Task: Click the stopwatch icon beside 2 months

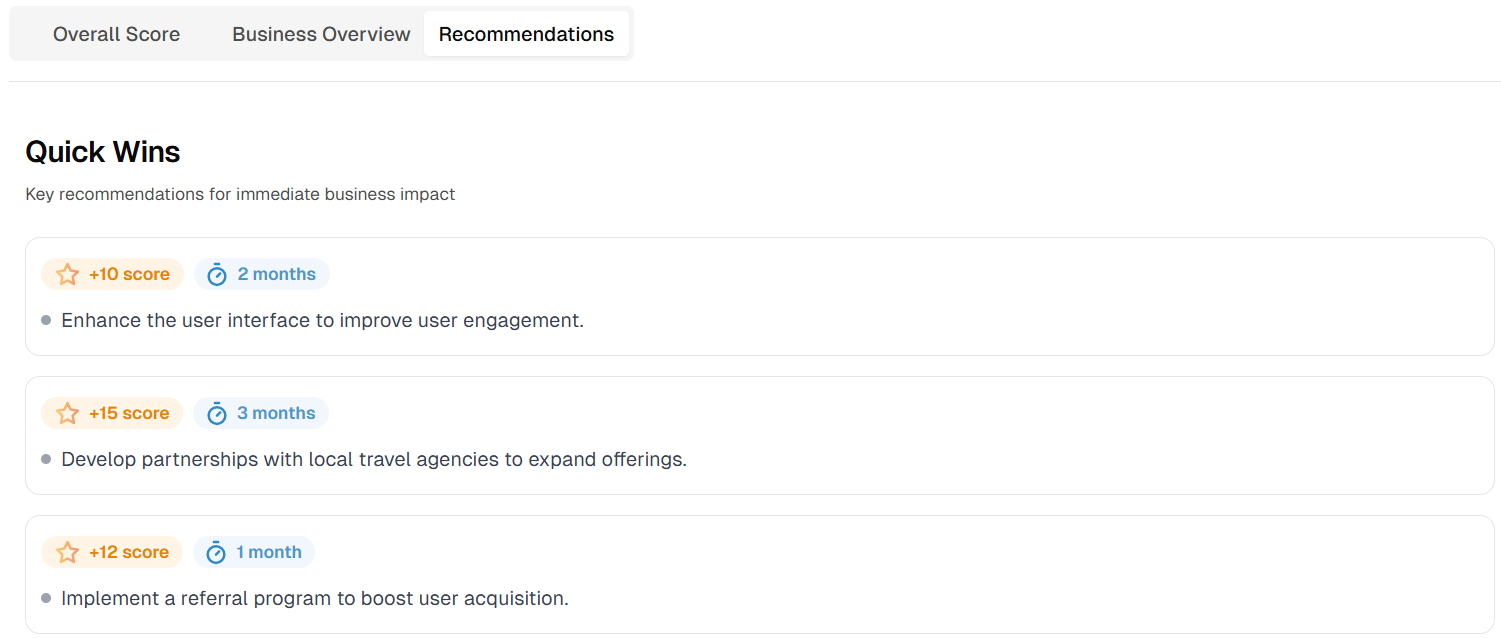Action: coord(217,274)
